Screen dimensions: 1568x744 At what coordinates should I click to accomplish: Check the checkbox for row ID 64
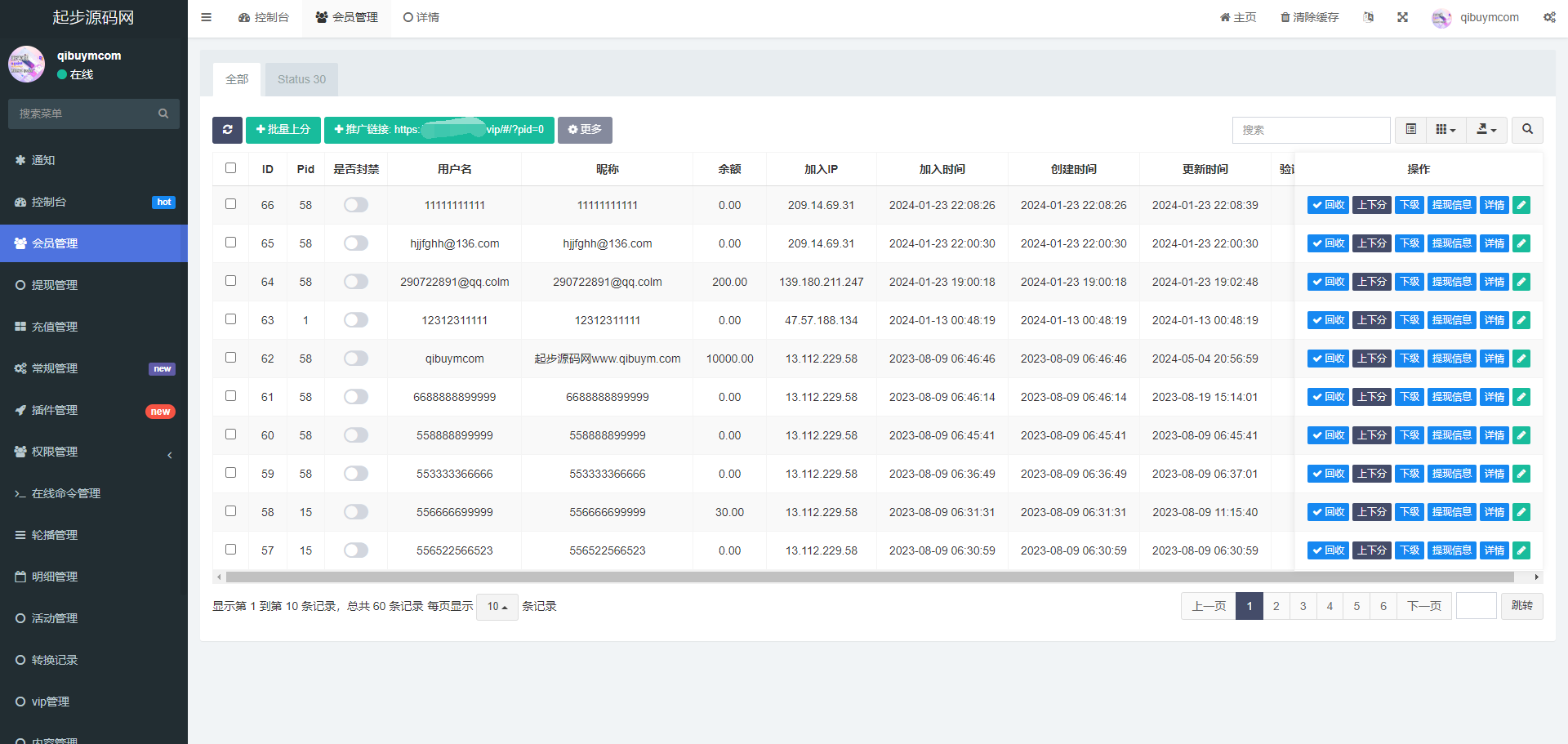(x=230, y=281)
